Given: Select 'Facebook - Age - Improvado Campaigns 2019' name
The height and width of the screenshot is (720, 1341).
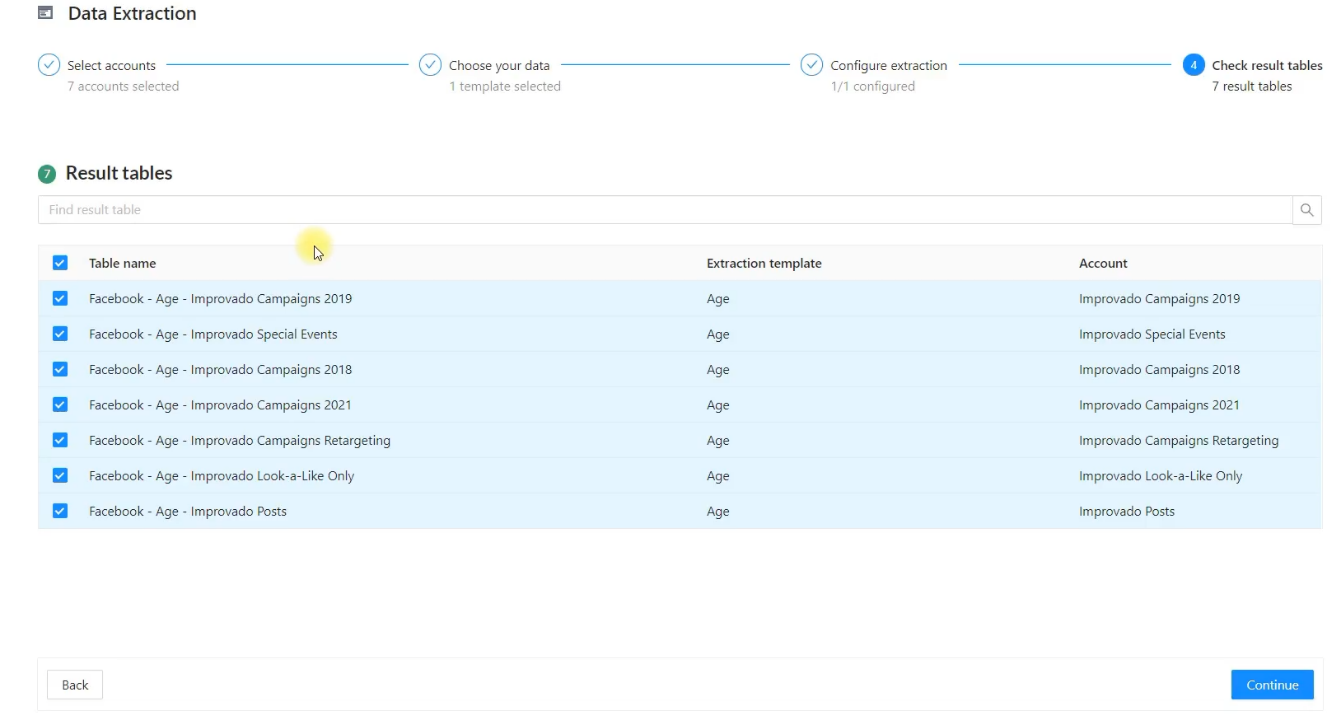Looking at the screenshot, I should 220,298.
